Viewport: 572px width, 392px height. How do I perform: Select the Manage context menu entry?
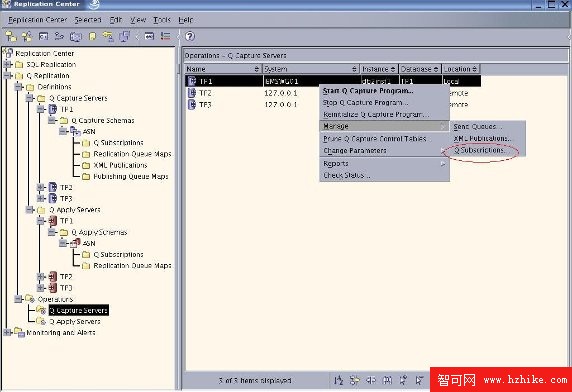click(x=384, y=126)
